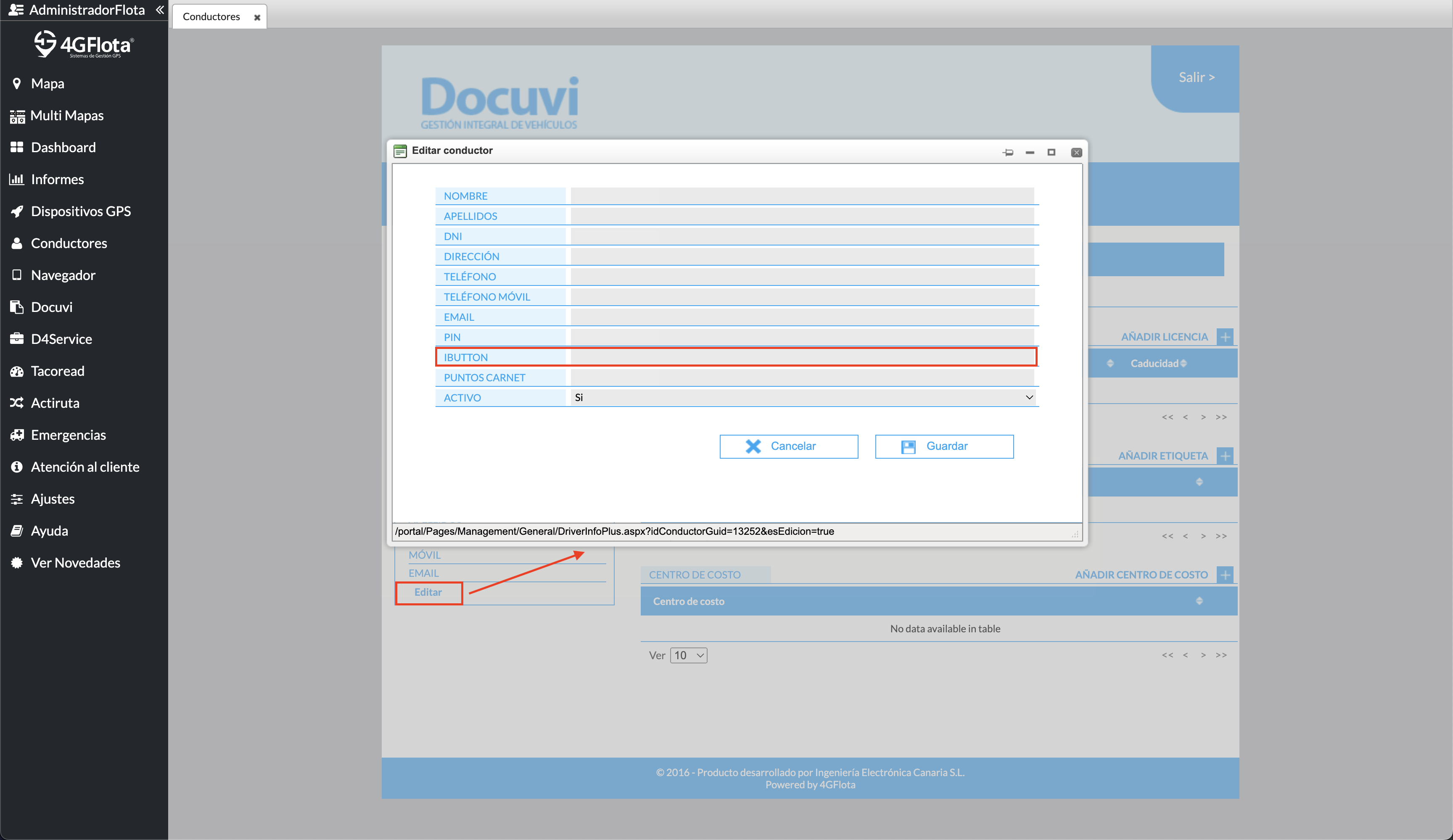Click the Dashboard grid icon
Screen dimensions: 1453x840
point(17,148)
